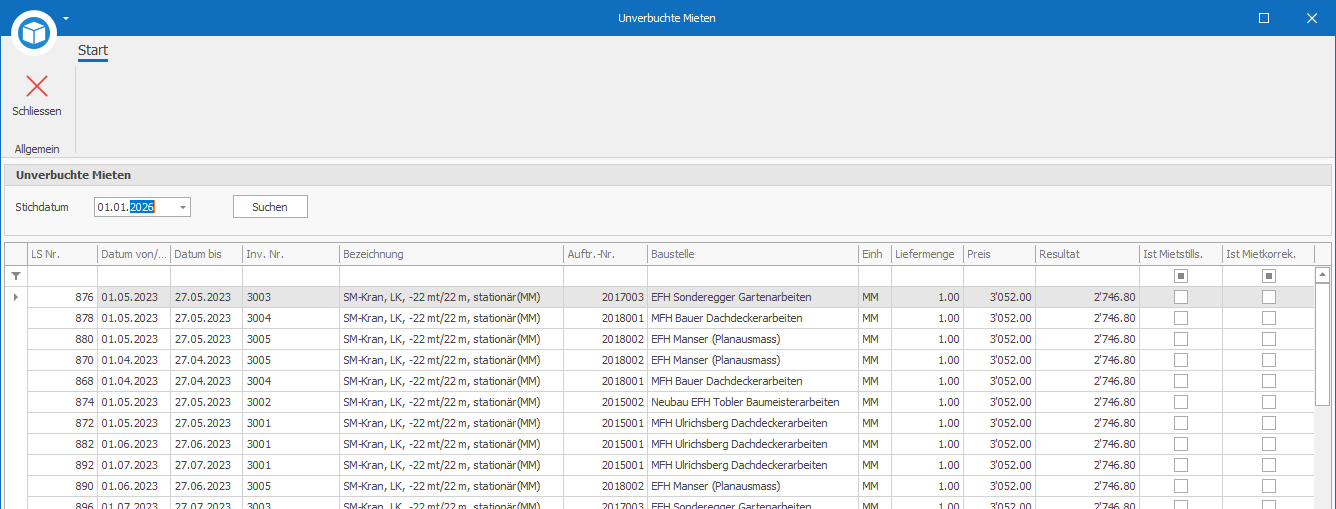Click the Einh column header
The image size is (1336, 509).
pos(874,254)
